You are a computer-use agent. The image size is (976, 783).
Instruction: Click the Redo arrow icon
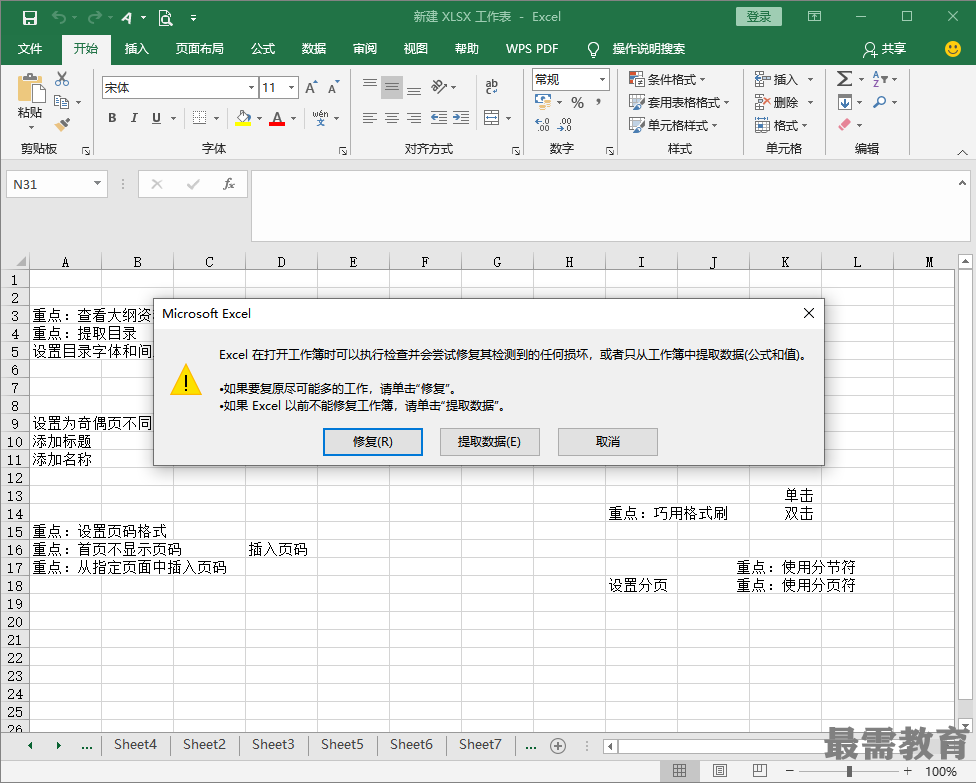95,17
